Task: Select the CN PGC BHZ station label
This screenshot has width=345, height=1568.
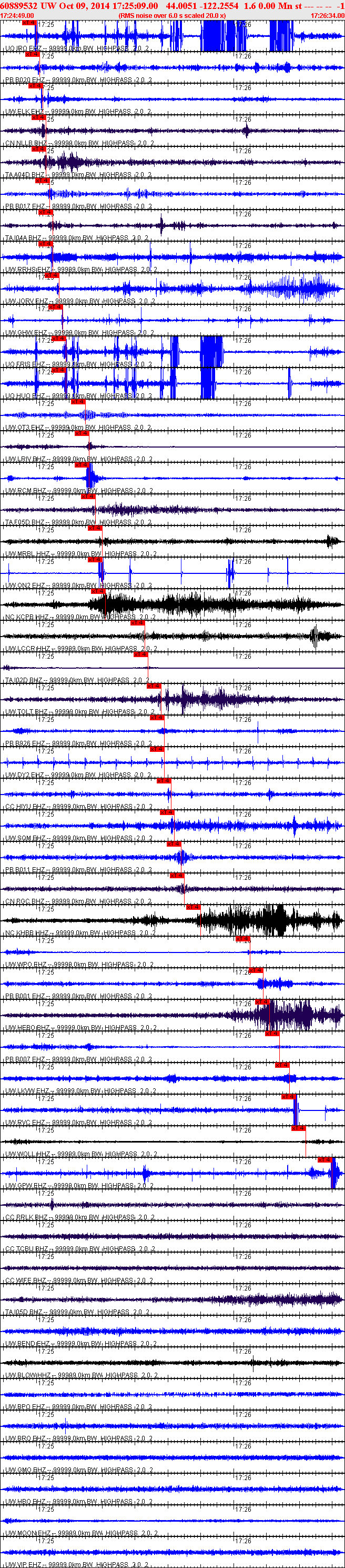Action: (78, 902)
